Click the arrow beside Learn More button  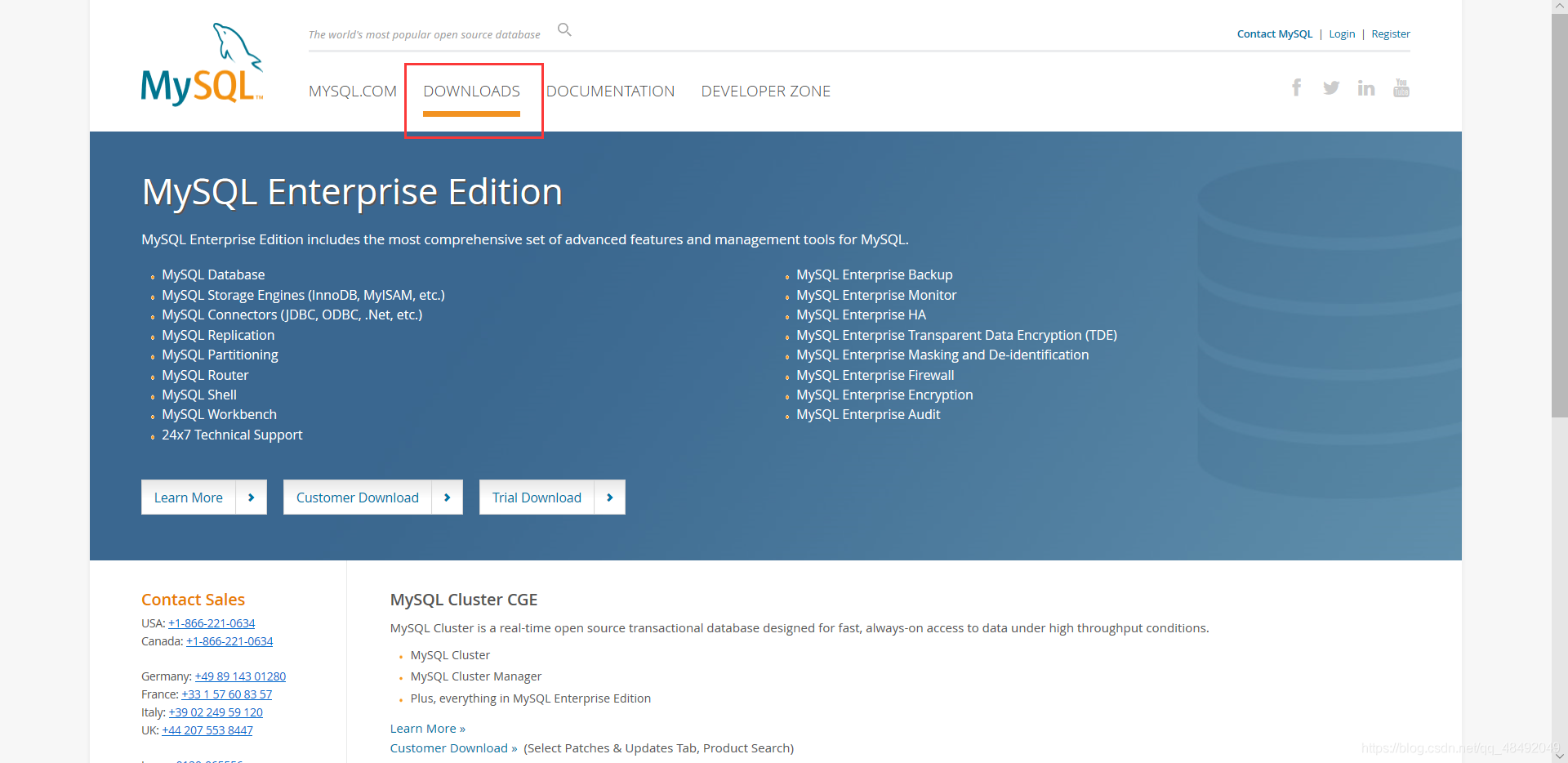tap(252, 498)
